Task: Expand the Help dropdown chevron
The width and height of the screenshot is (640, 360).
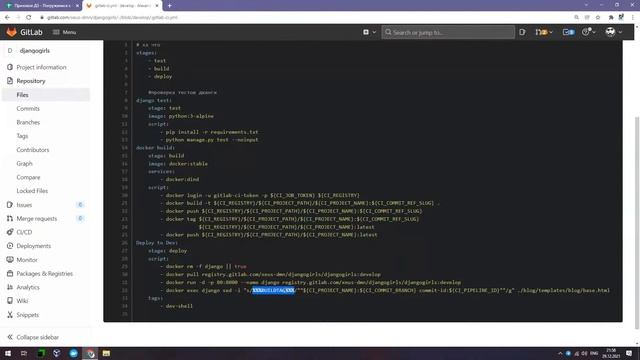Action: [594, 32]
